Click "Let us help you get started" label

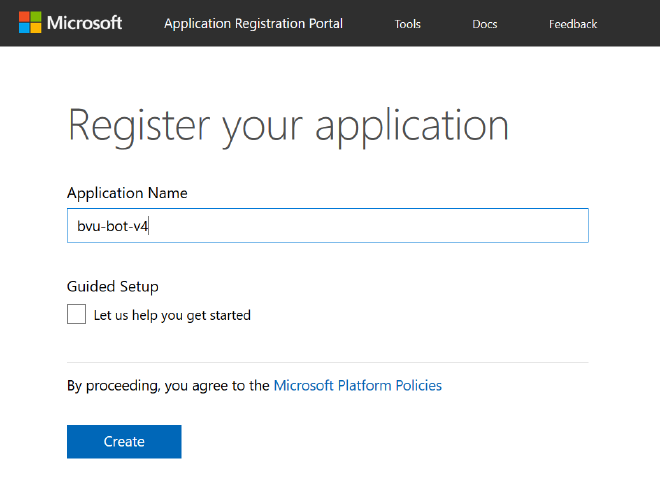pyautogui.click(x=172, y=315)
